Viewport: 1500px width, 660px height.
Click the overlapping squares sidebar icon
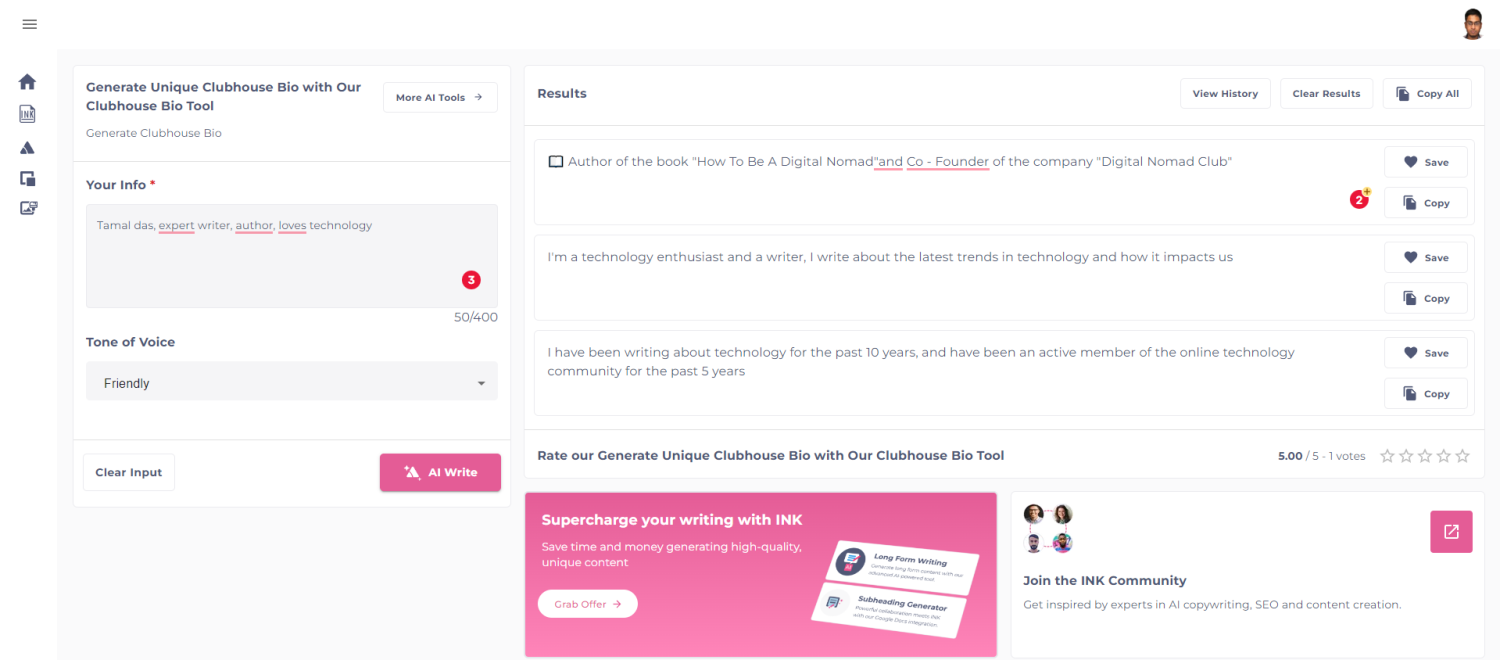(27, 179)
